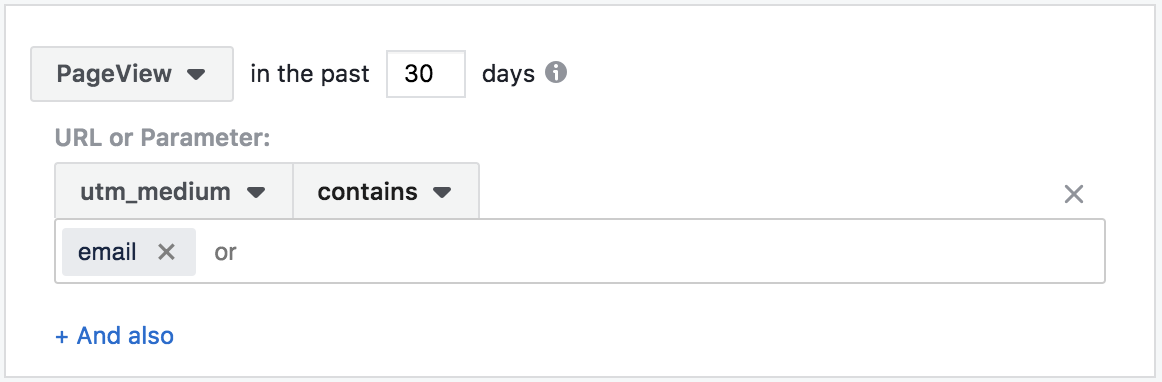Open the contains operator dropdown
Viewport: 1162px width, 382px height.
tap(386, 191)
